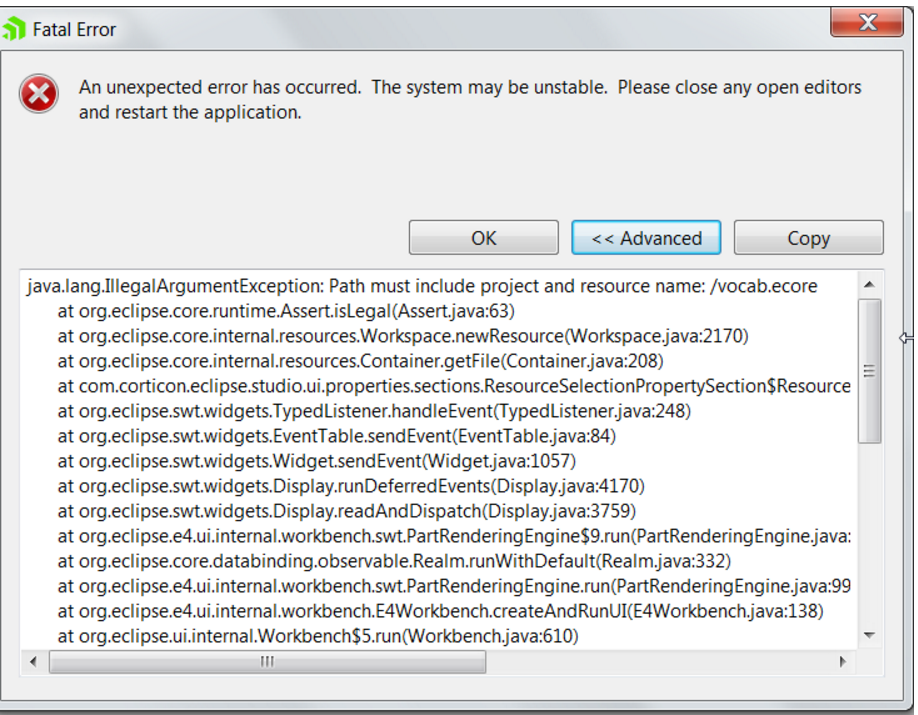Select the EventTable.sendEvent stack trace line

337,436
